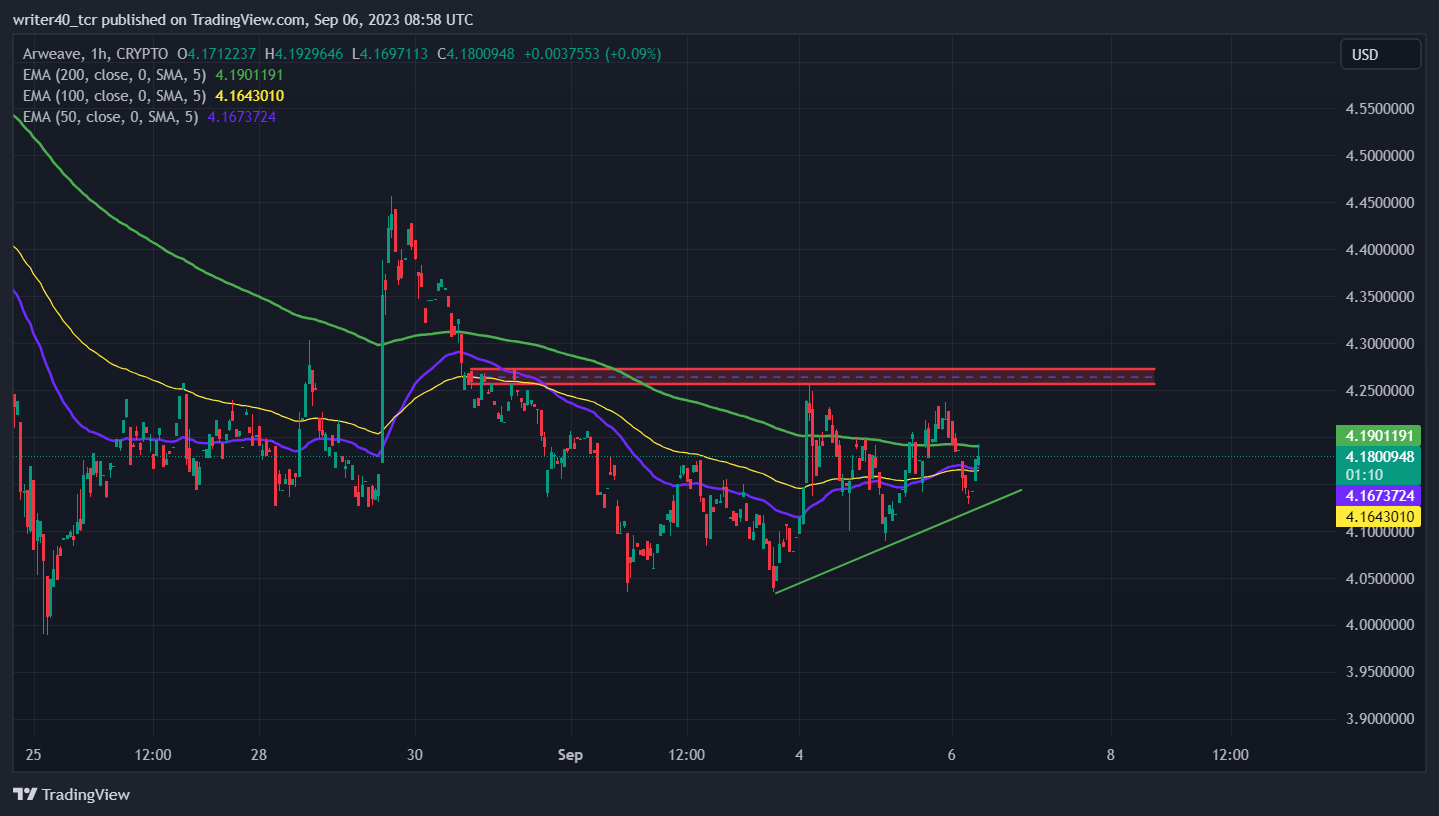Select the EMA 50 indicator legend
1439x816 pixels.
[149, 117]
